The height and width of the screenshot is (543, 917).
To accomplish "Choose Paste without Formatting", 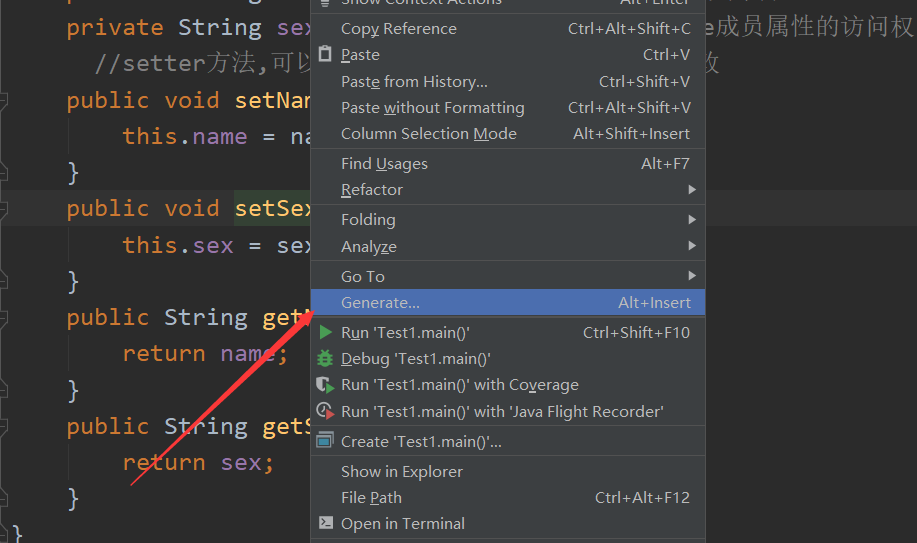I will (508, 108).
